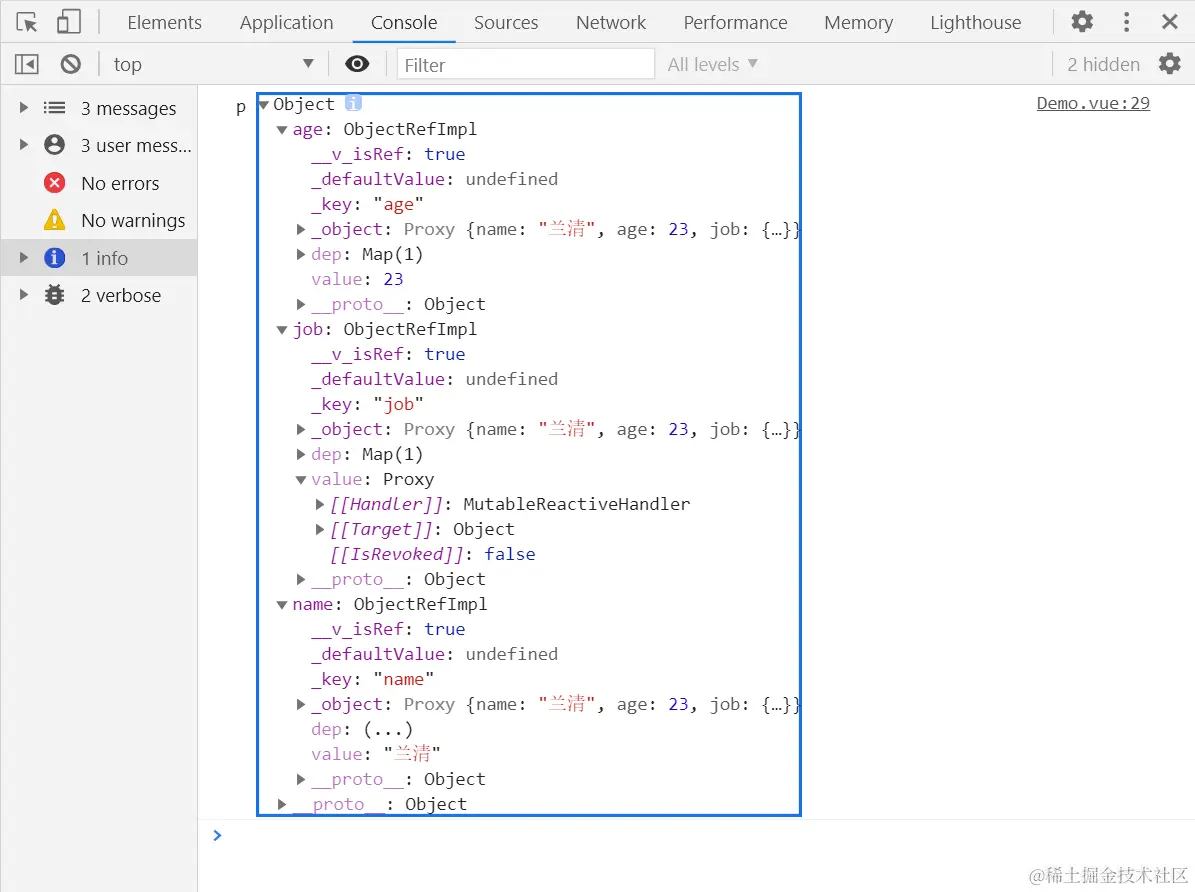Invoke the dep (...) getter under name
This screenshot has height=892, width=1195.
388,730
